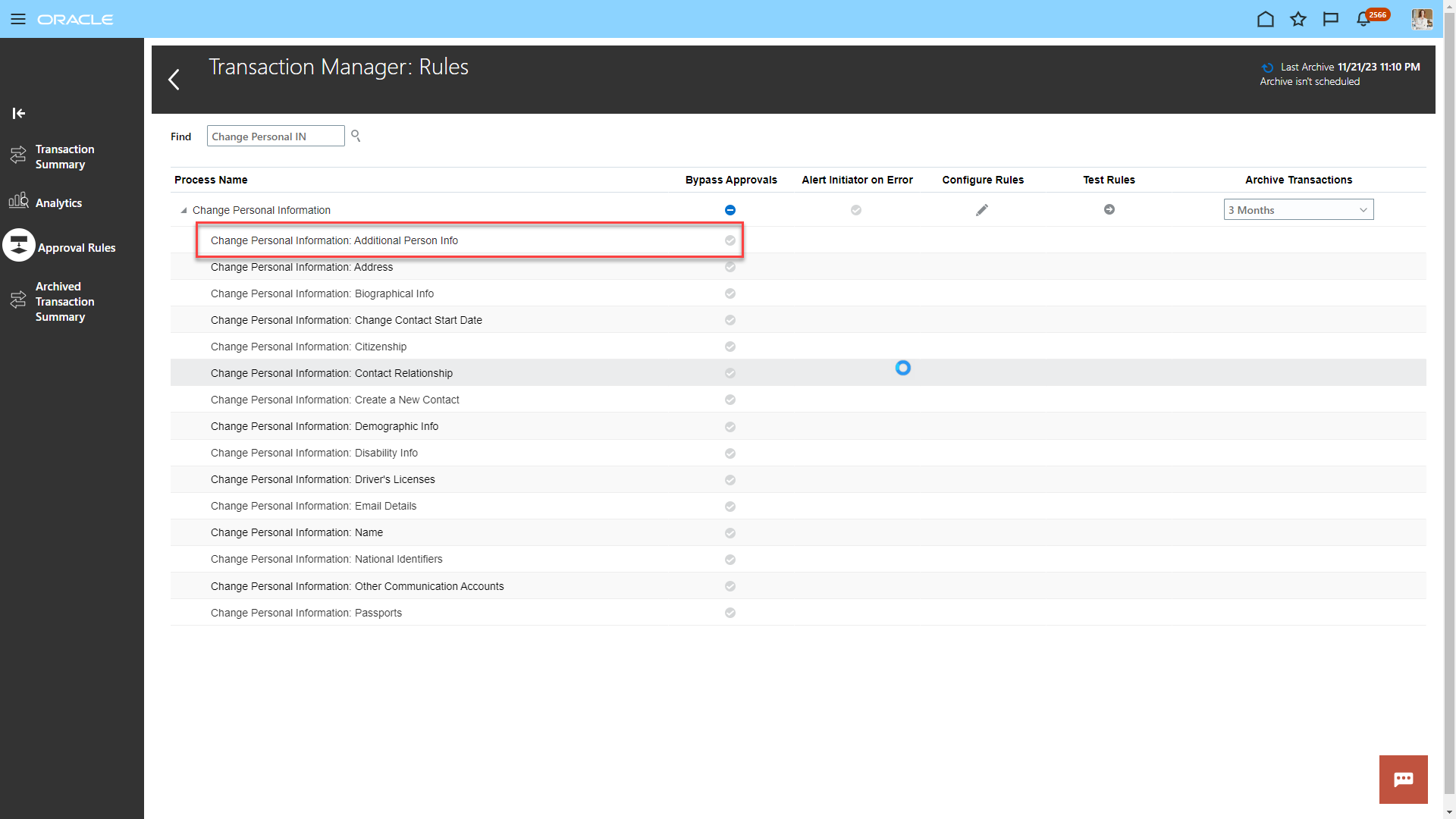
Task: Open Transaction Summary in sidebar
Action: point(64,157)
